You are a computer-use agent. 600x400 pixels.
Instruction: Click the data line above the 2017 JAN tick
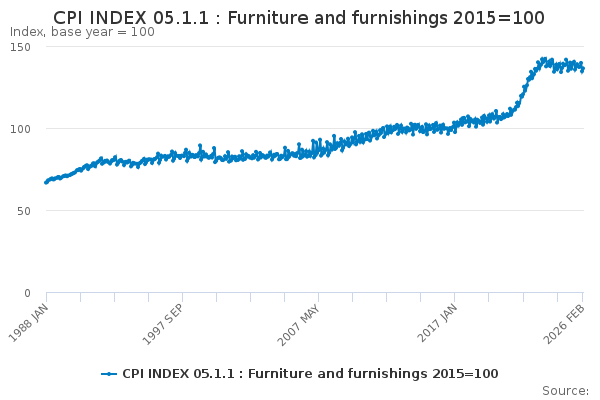(455, 124)
